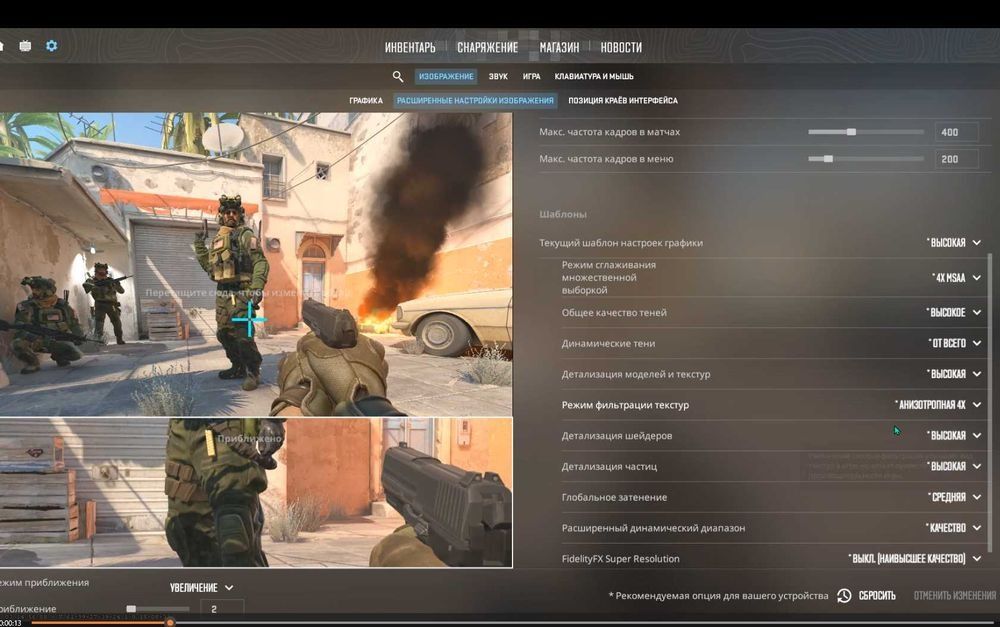Adjust max FPS in menu slider
The image size is (1000, 627).
point(865,159)
